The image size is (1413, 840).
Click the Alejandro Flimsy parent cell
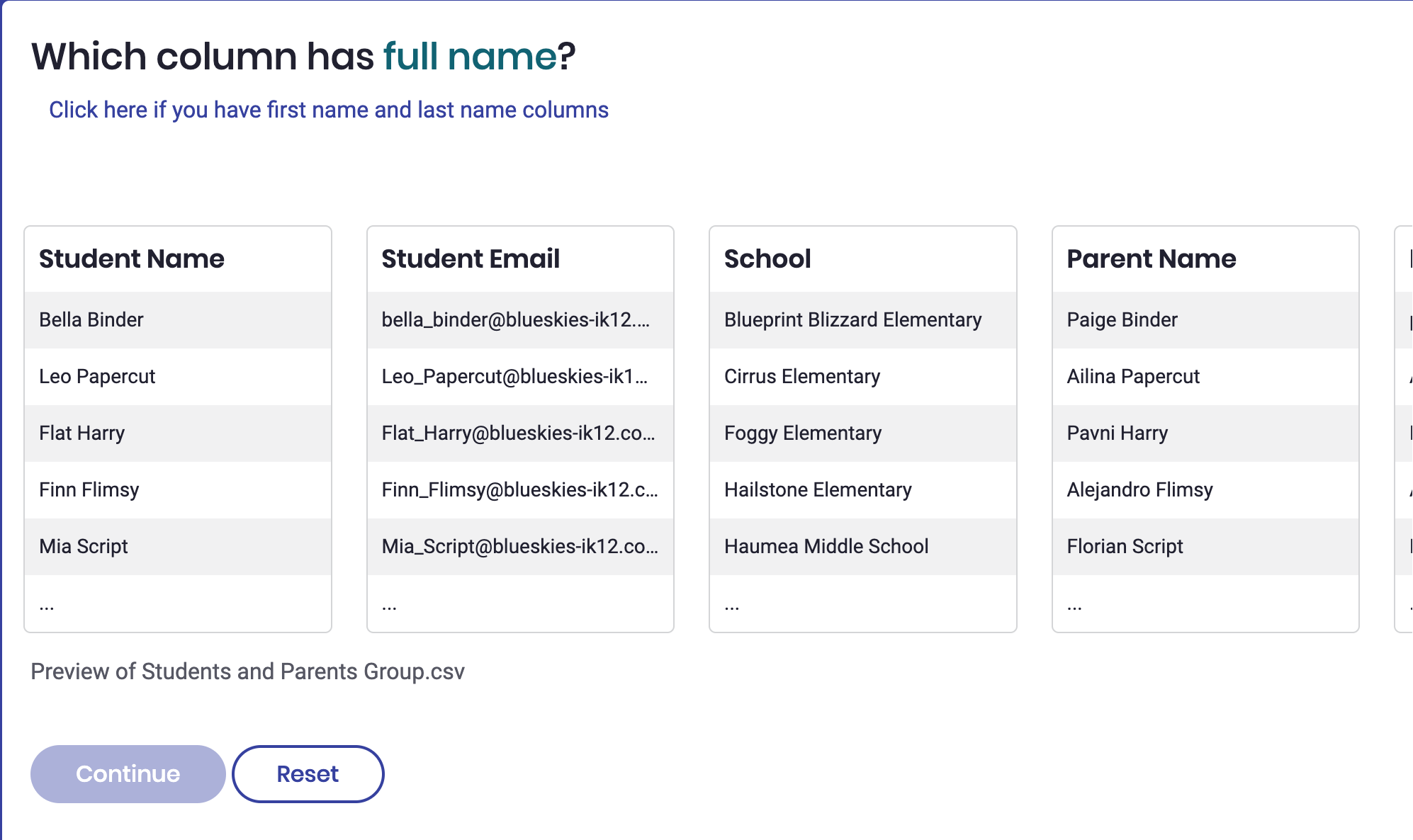pos(1205,489)
